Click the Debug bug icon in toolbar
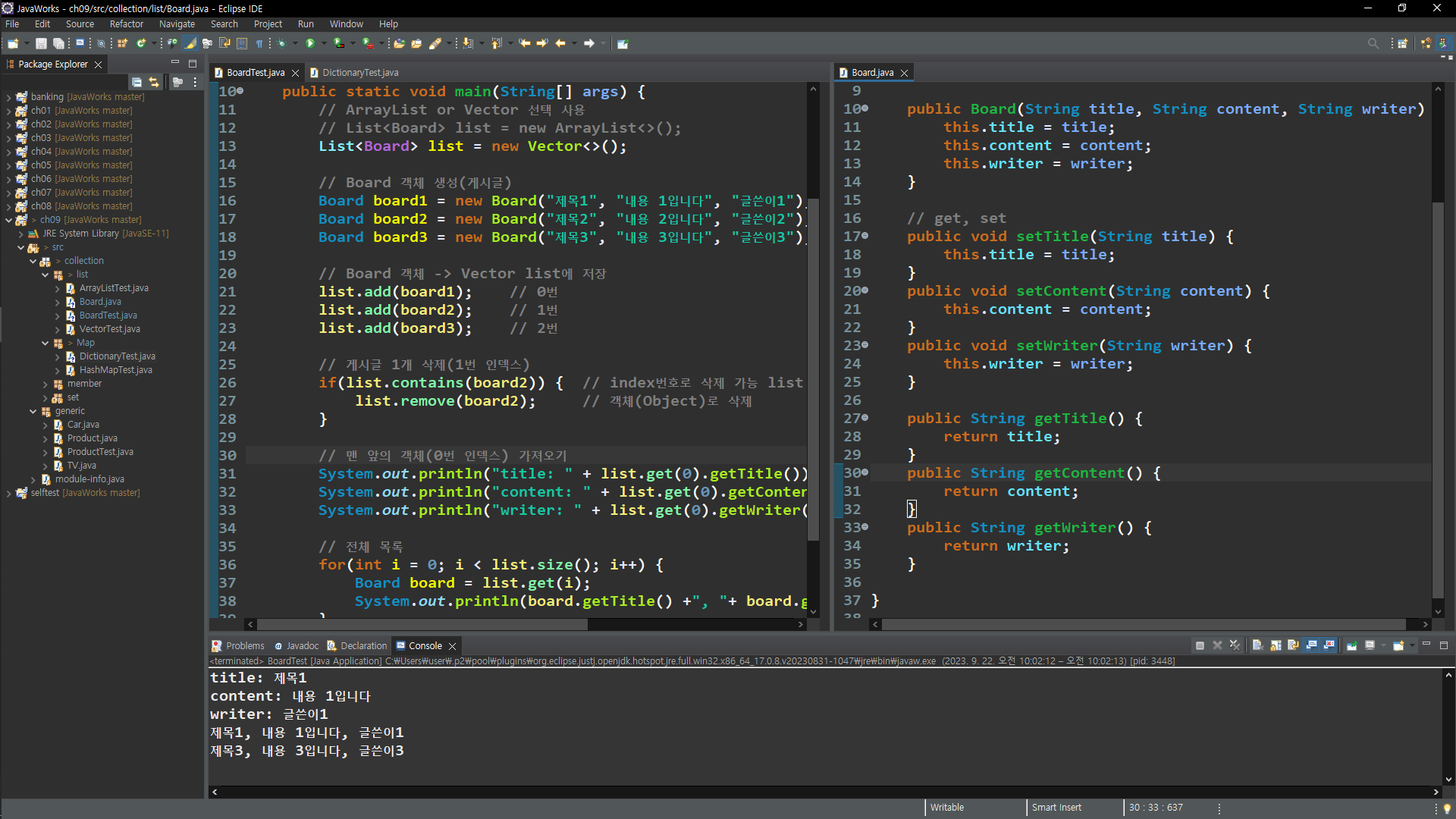Screen dimensions: 1456x819 281,43
